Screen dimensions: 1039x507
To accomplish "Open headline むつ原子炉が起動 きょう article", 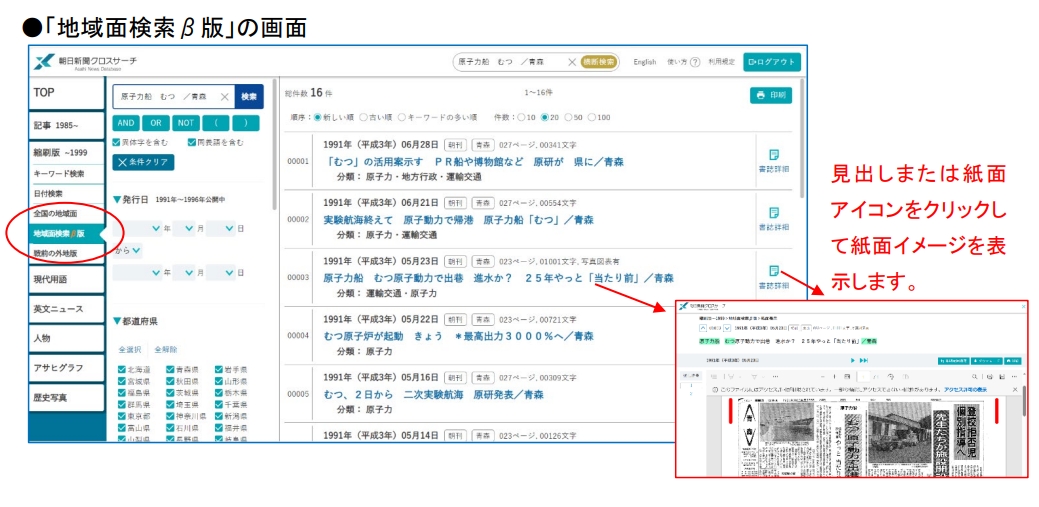I will click(459, 336).
